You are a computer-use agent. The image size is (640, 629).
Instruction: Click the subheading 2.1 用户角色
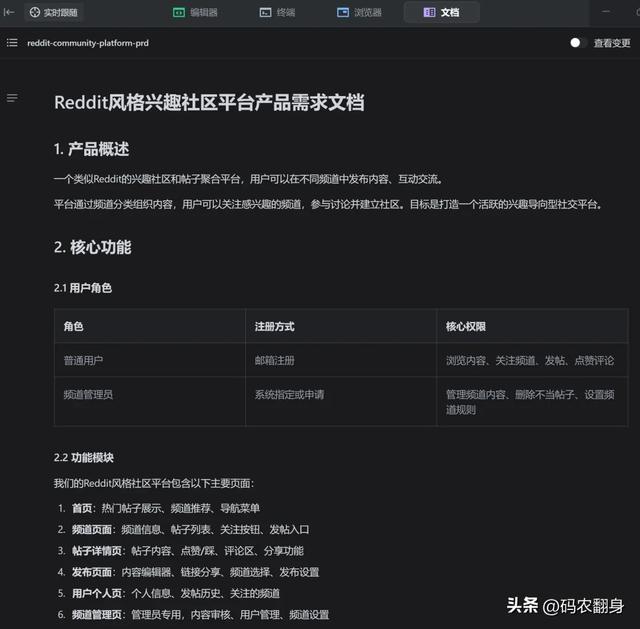coord(83,288)
